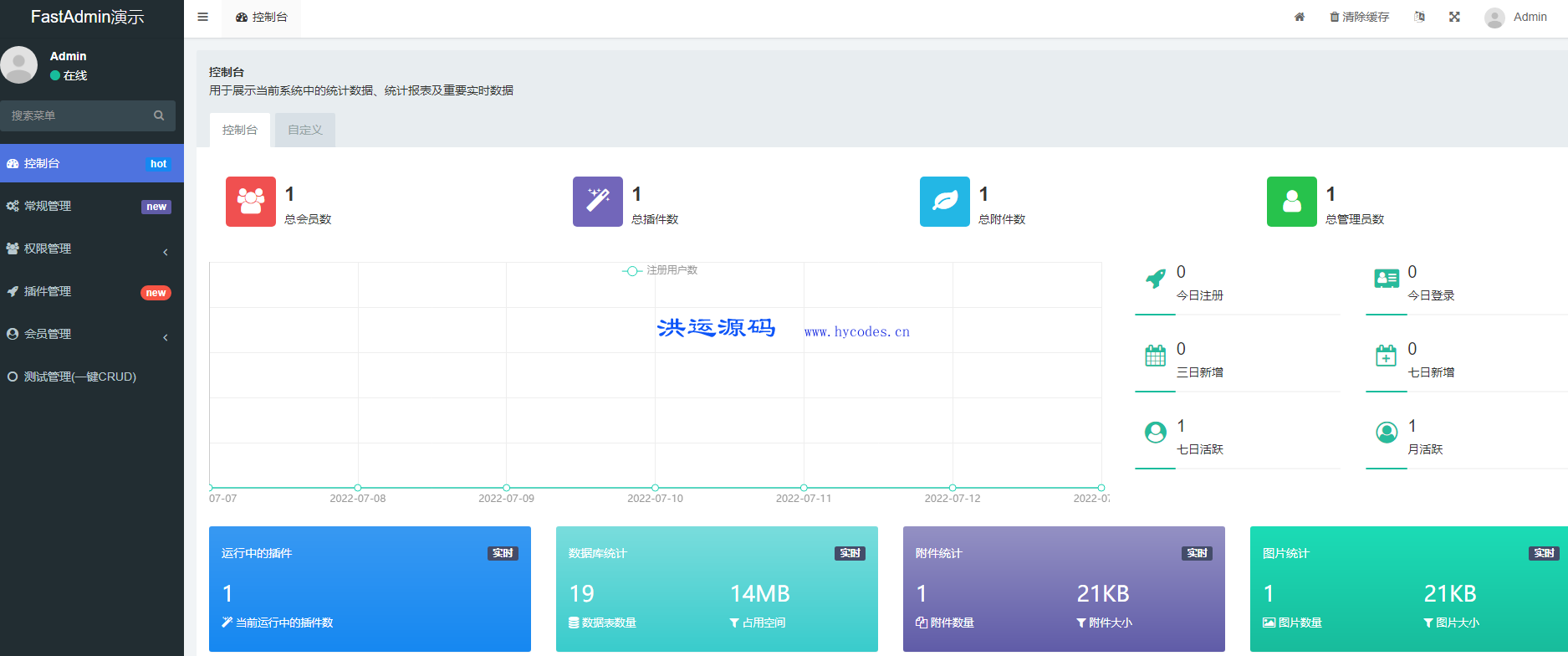1568x656 pixels.
Task: Click the 附件统计 card title
Action: pos(938,553)
